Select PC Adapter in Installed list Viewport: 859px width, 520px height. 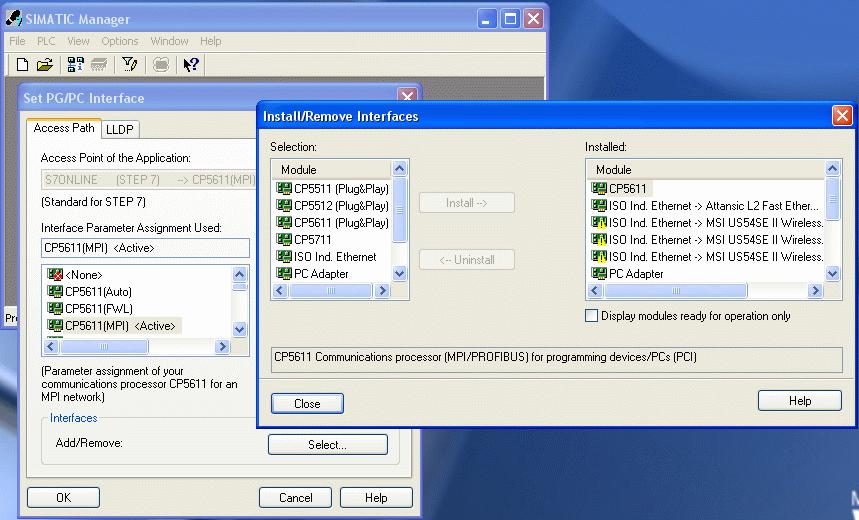tap(627, 273)
